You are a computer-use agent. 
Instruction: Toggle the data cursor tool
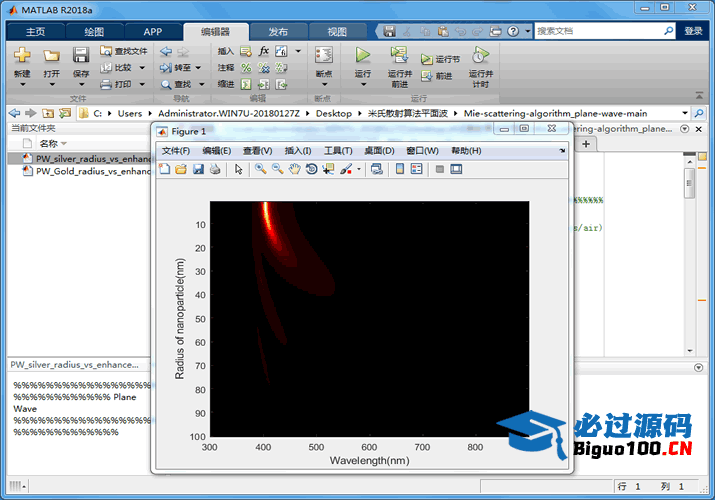pyautogui.click(x=328, y=169)
